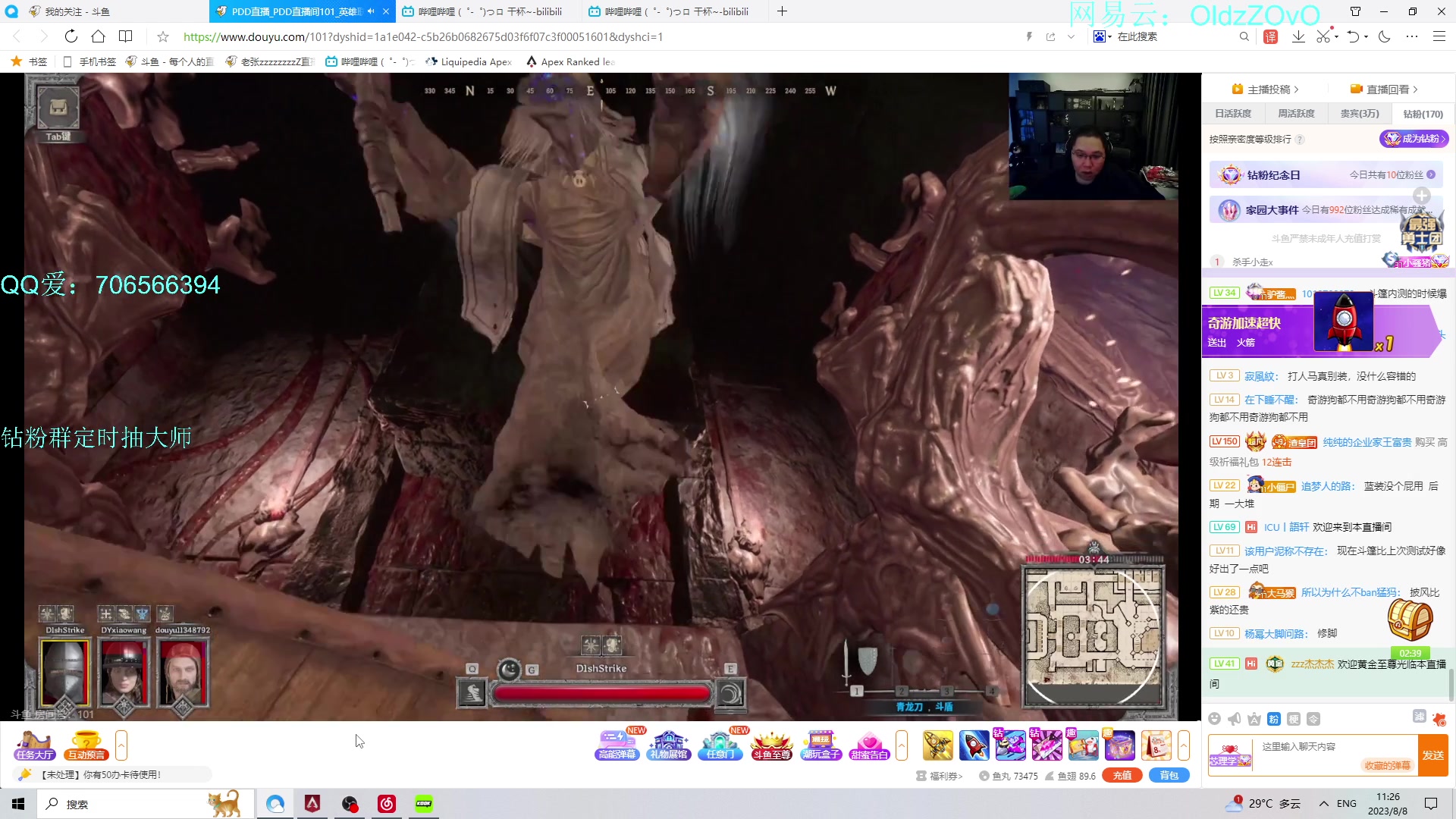Open the 潮玩盒子 box icon
This screenshot has width=1456, height=819.
(x=821, y=745)
